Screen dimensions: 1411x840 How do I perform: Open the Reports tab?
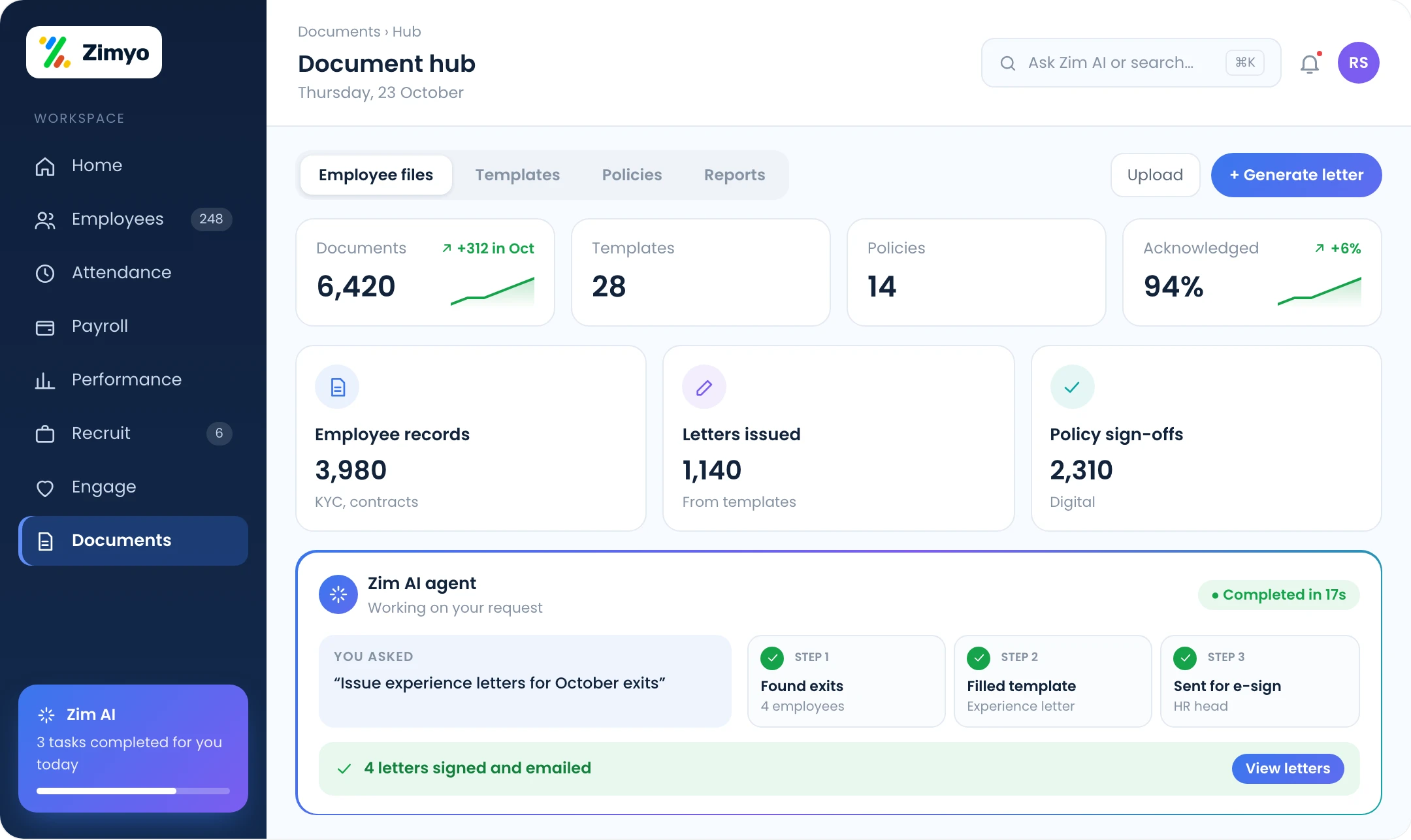point(734,175)
